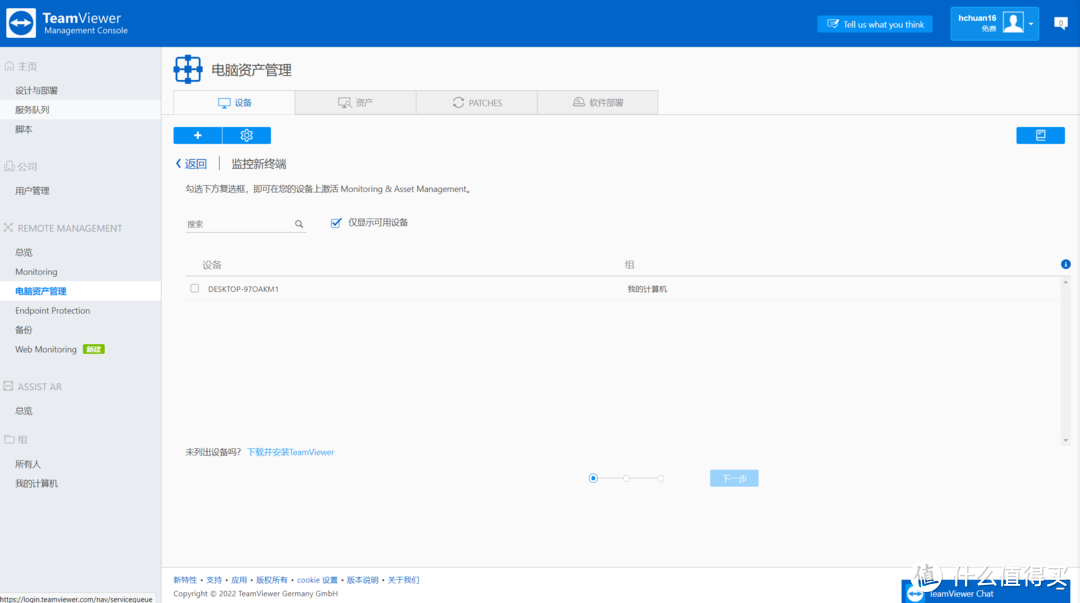This screenshot has height=603, width=1080.
Task: Open 备份 in sidebar
Action: click(24, 329)
